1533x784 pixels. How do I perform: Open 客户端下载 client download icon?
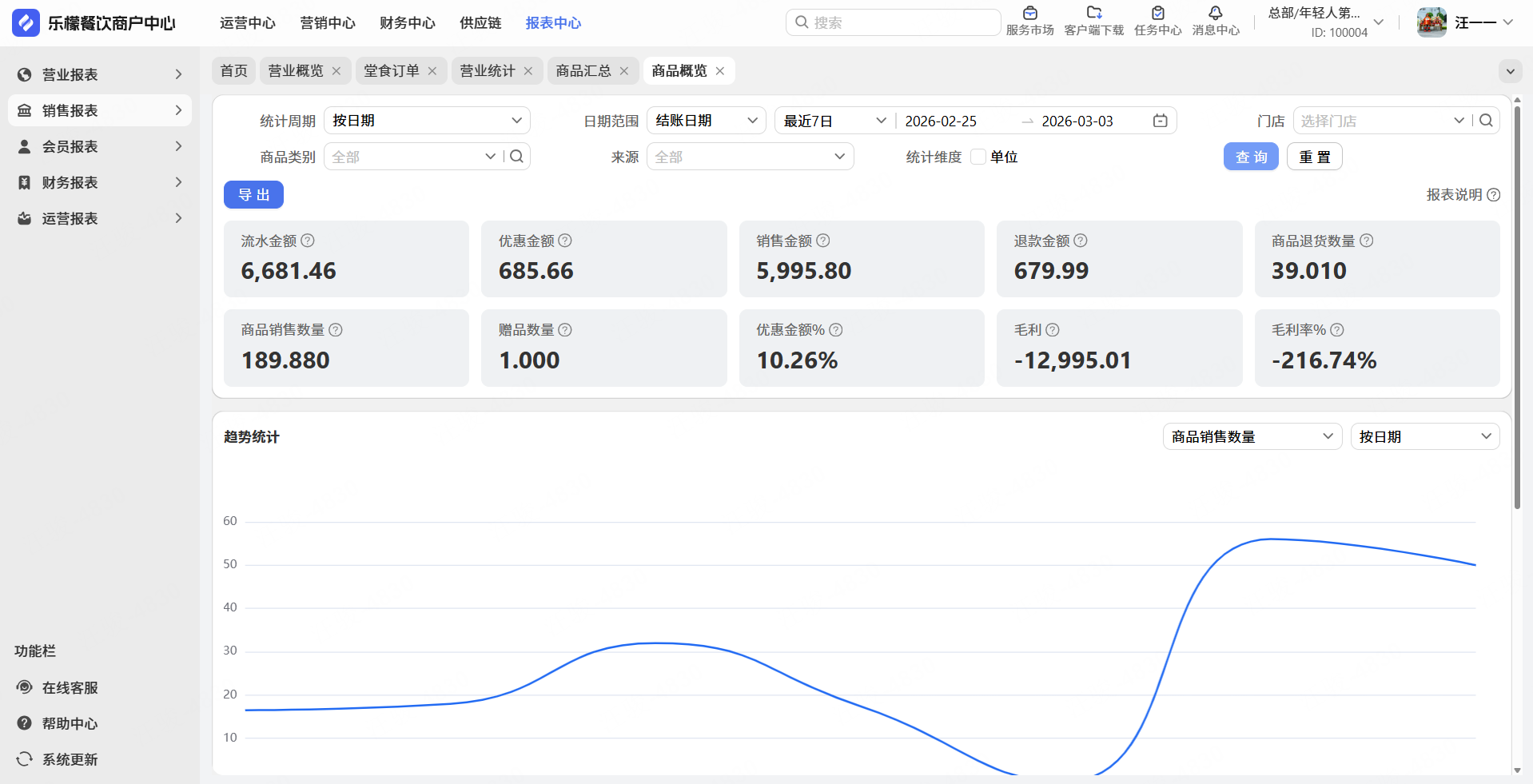click(x=1094, y=13)
